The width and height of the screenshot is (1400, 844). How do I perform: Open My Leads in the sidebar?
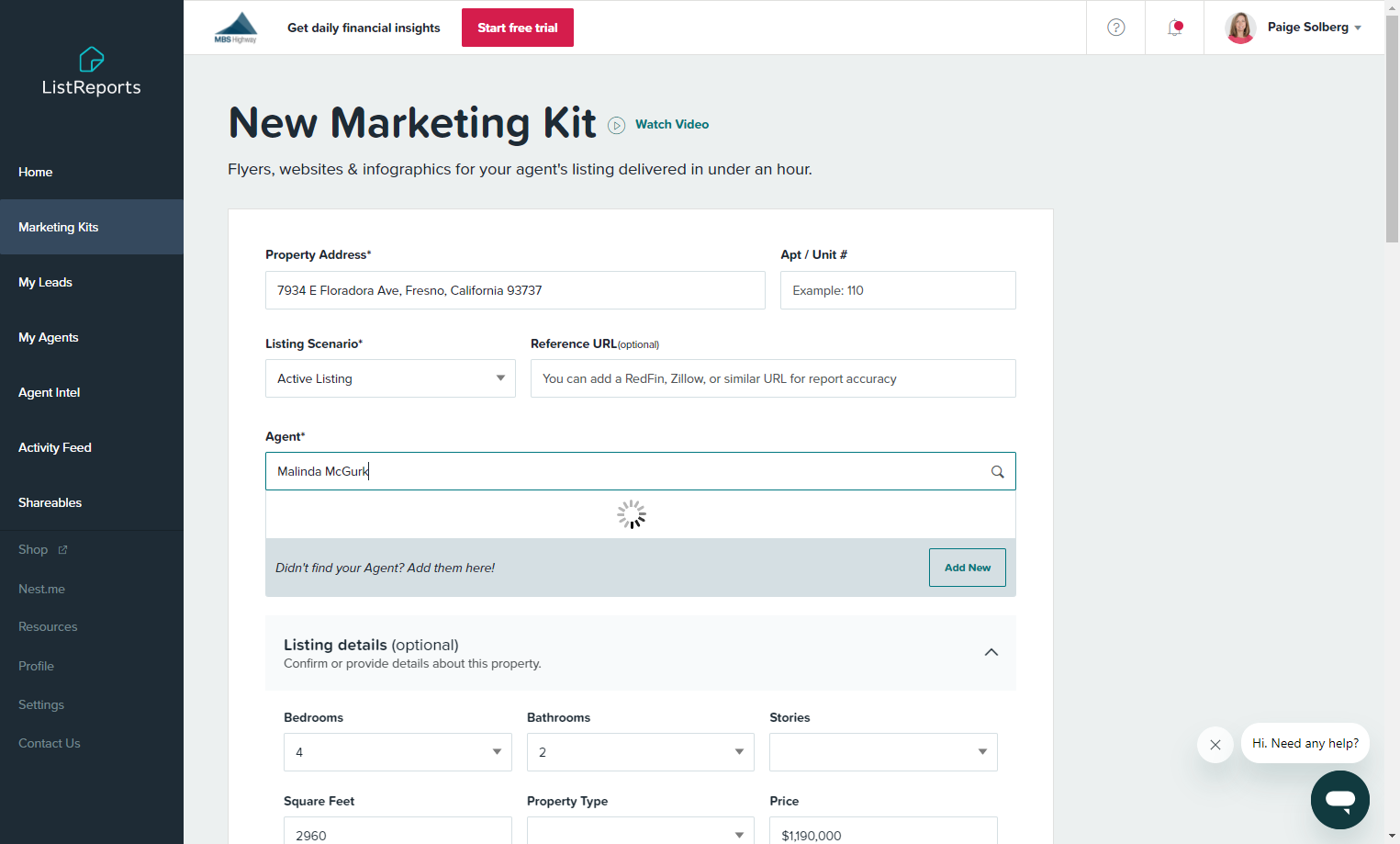(x=92, y=282)
